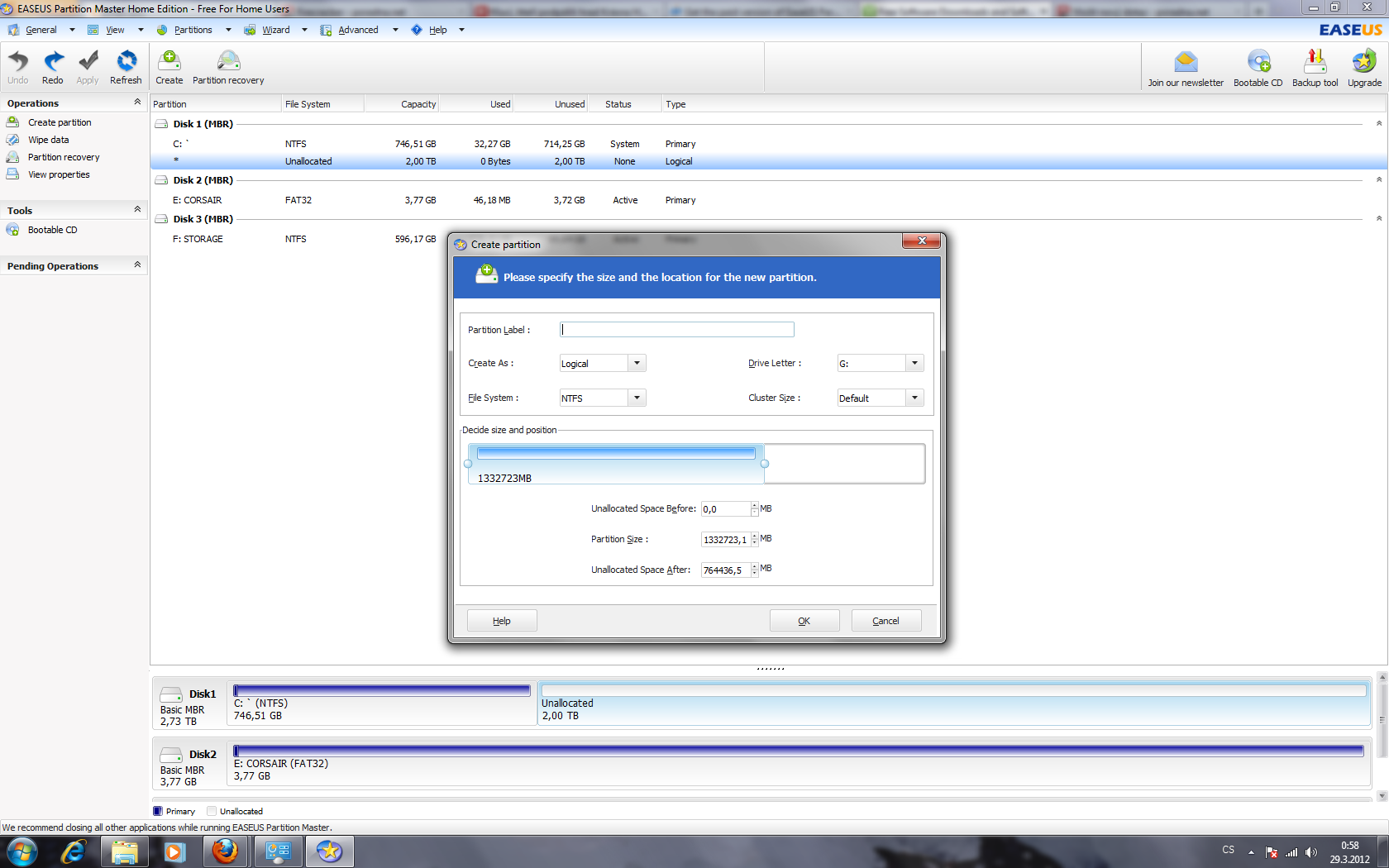Open View properties in Operations panel
The height and width of the screenshot is (868, 1389).
pos(59,174)
